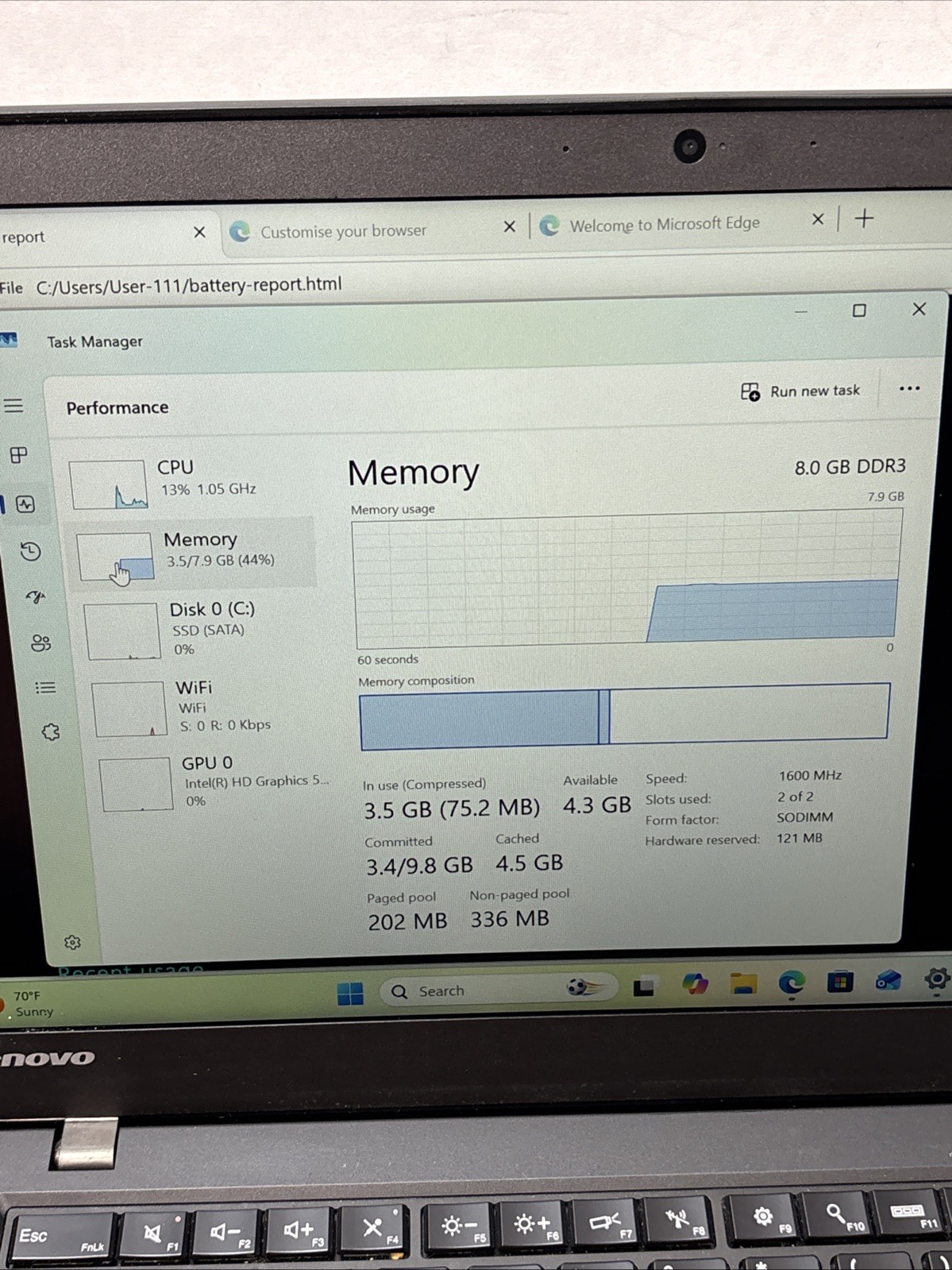Screen dimensions: 952x1270
Task: Select the GPU 0 performance item
Action: (214, 783)
